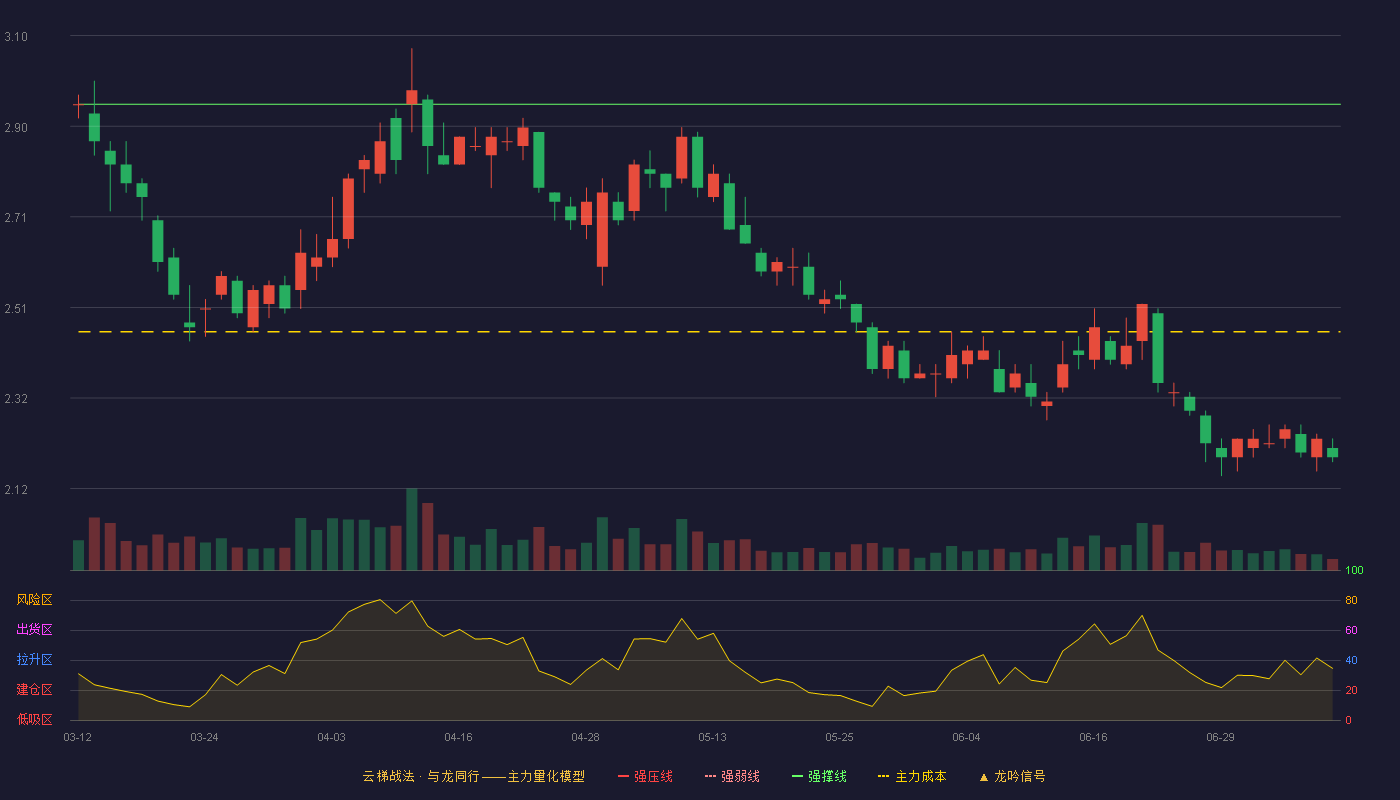
Task: Click the red 20 indicator scale value
Action: coord(1351,690)
